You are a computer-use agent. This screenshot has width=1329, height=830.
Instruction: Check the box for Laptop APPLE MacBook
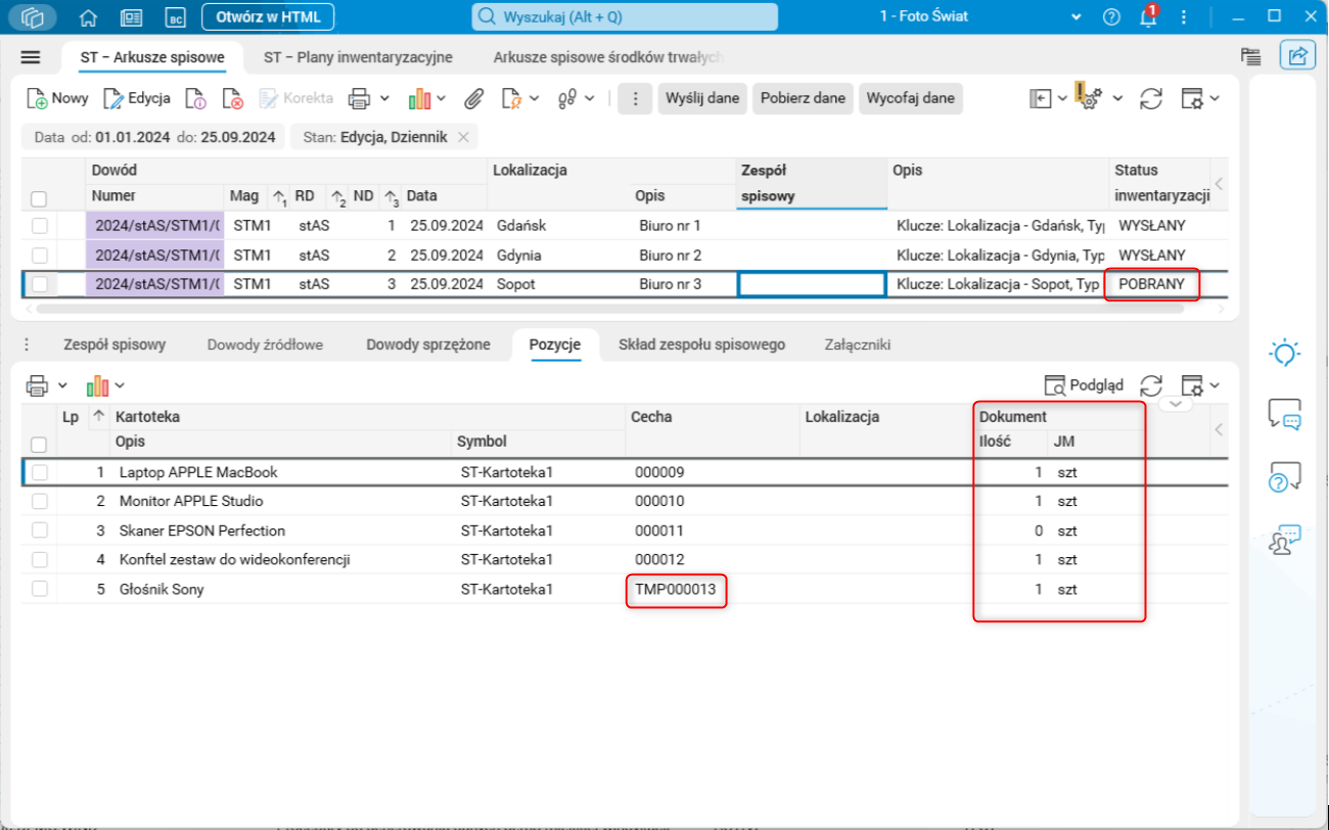[x=40, y=472]
